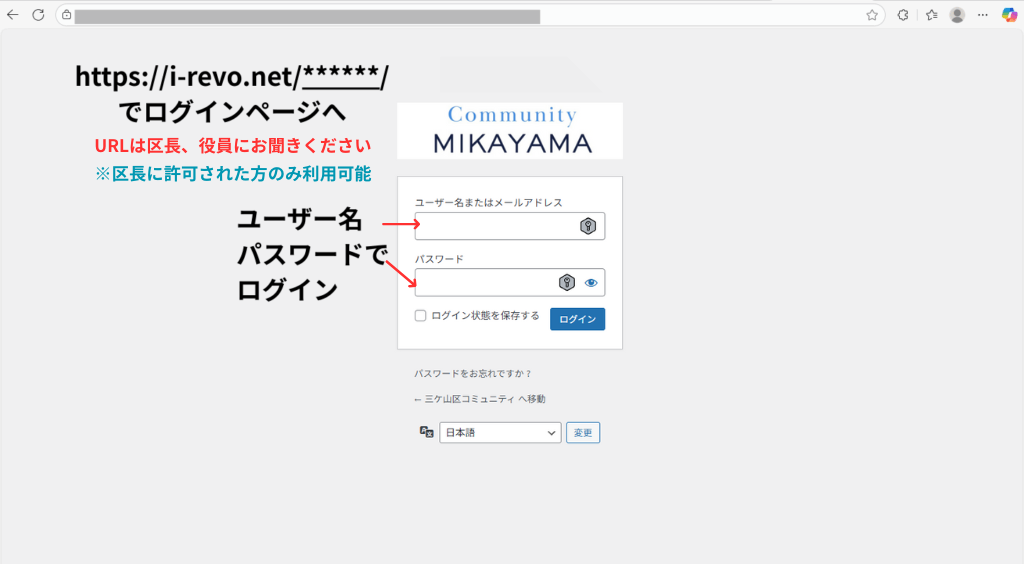Click the password manager key icon in username field
1024x564 pixels.
(x=588, y=226)
